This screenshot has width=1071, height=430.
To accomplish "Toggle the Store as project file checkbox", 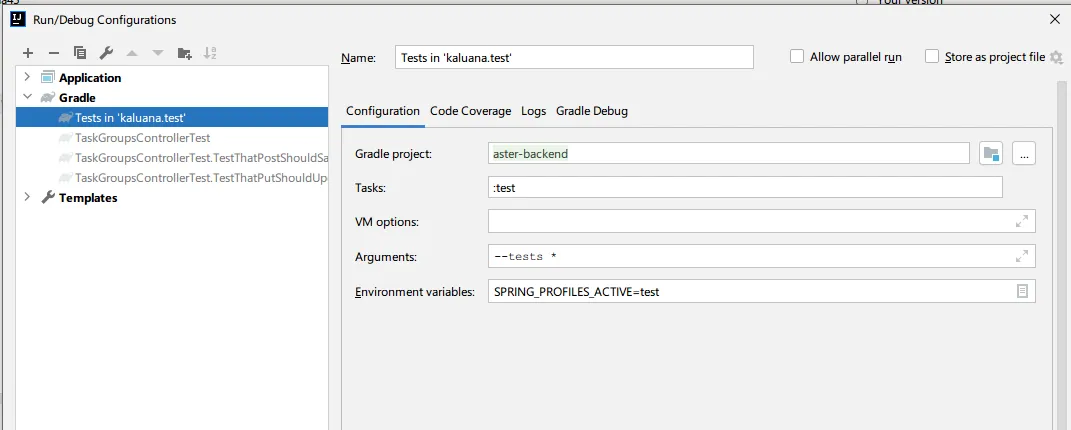I will pyautogui.click(x=933, y=57).
